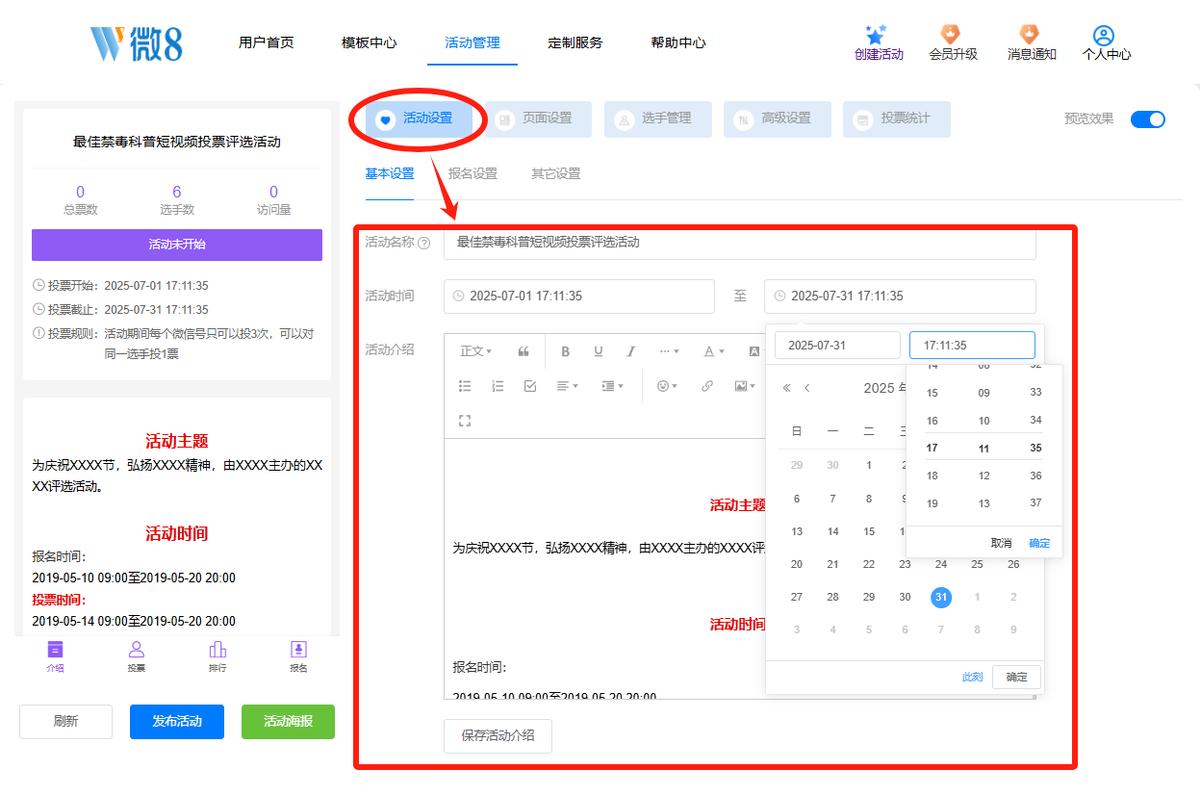Screen dimensions: 1200x798
Task: Open the font color dropdown
Action: (x=713, y=351)
